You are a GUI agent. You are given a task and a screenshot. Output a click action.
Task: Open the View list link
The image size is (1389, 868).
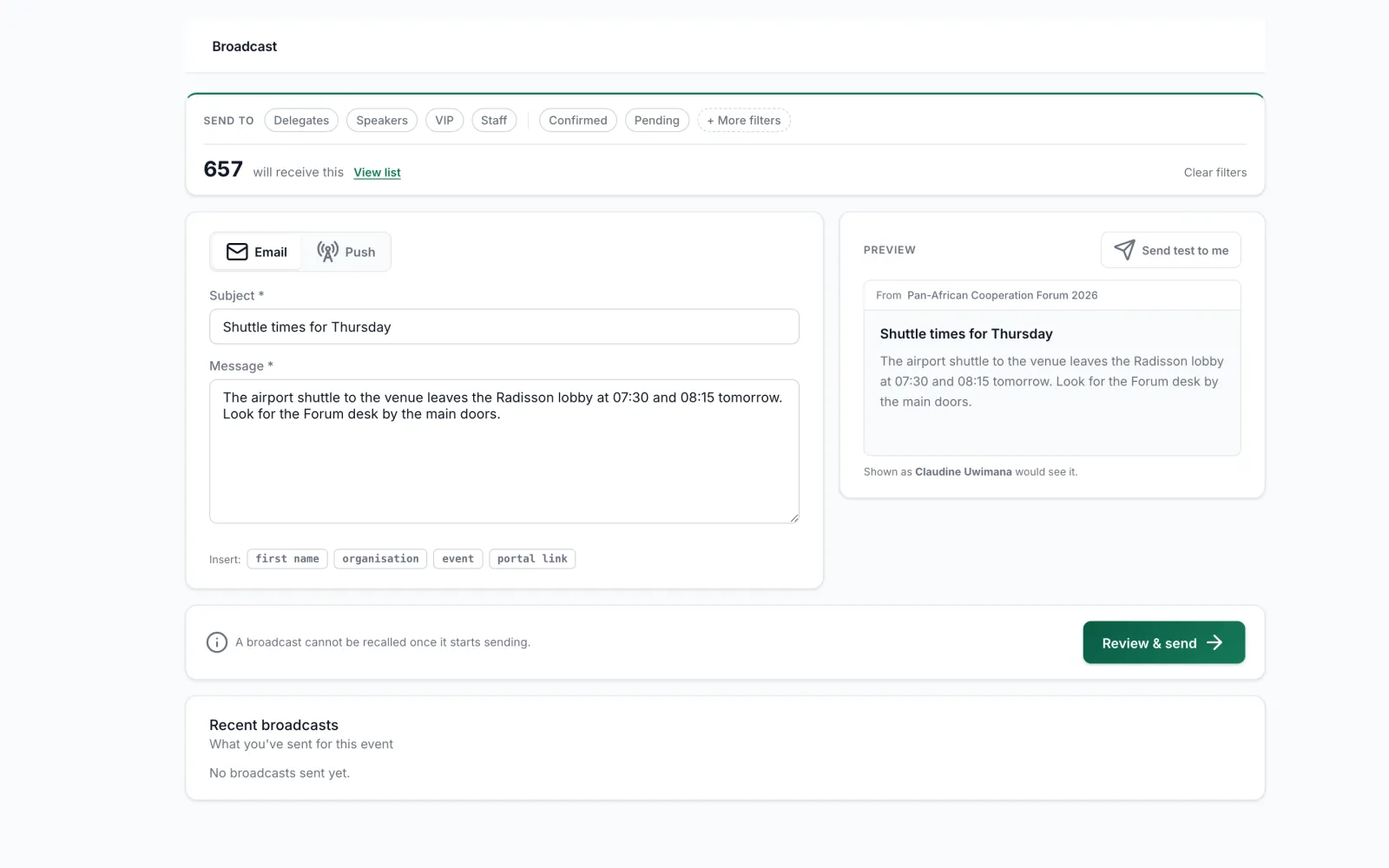tap(377, 173)
